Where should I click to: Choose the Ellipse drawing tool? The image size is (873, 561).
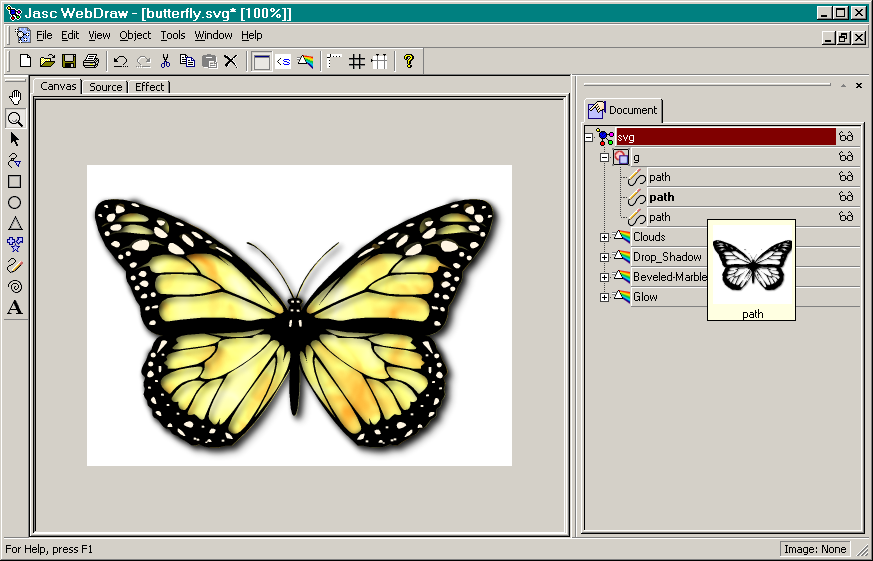15,202
